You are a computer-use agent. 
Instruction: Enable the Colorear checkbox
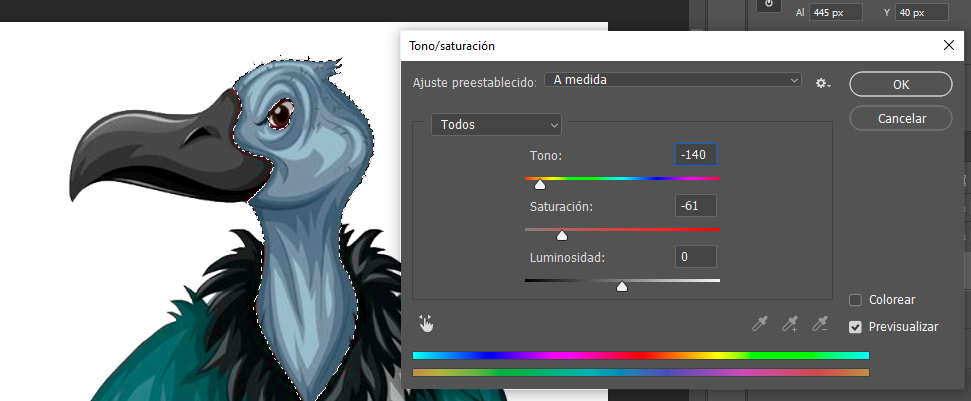(855, 300)
